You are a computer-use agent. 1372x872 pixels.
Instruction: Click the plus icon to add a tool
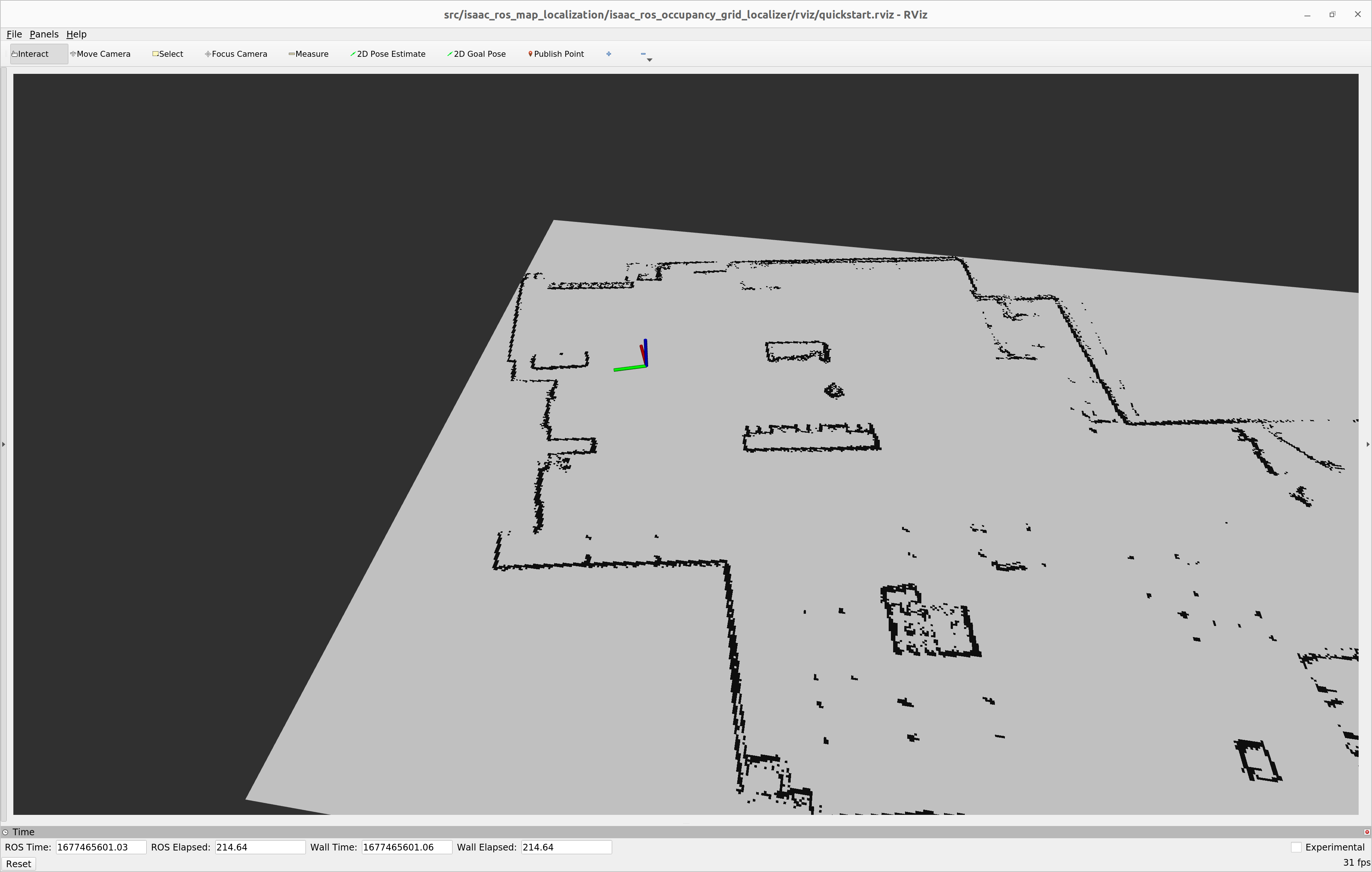(608, 53)
